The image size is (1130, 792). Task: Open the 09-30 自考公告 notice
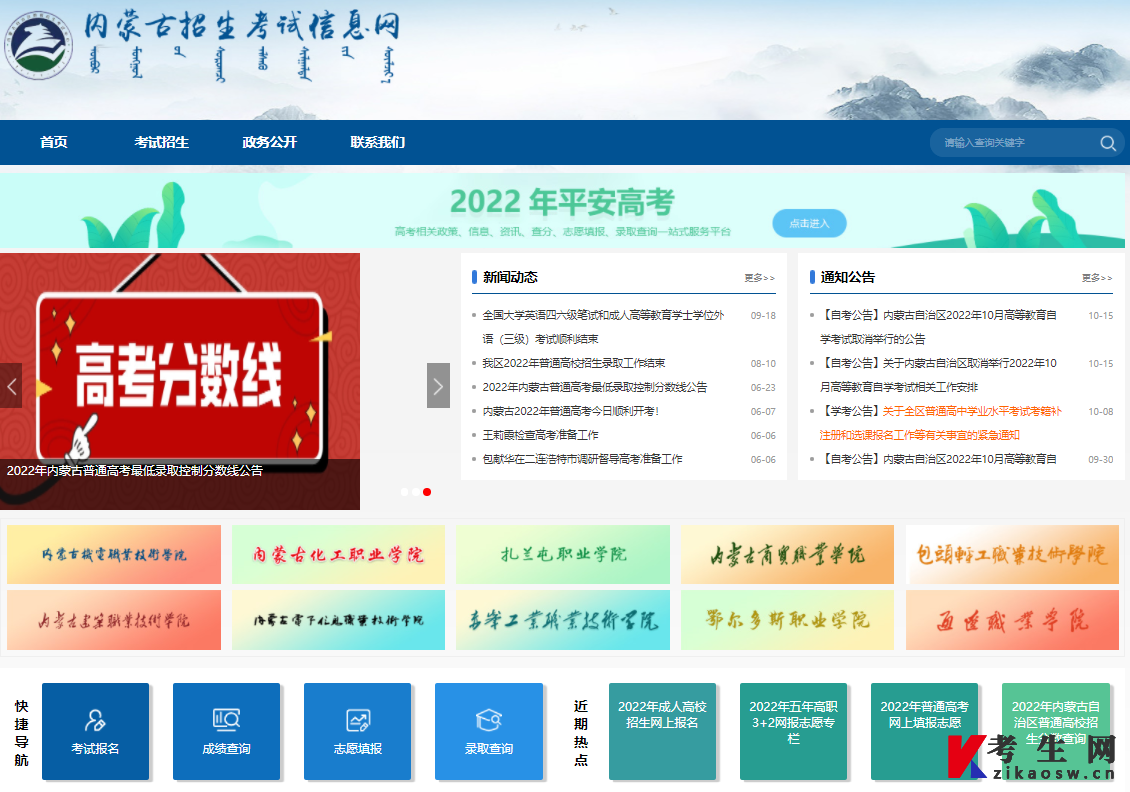click(x=938, y=459)
